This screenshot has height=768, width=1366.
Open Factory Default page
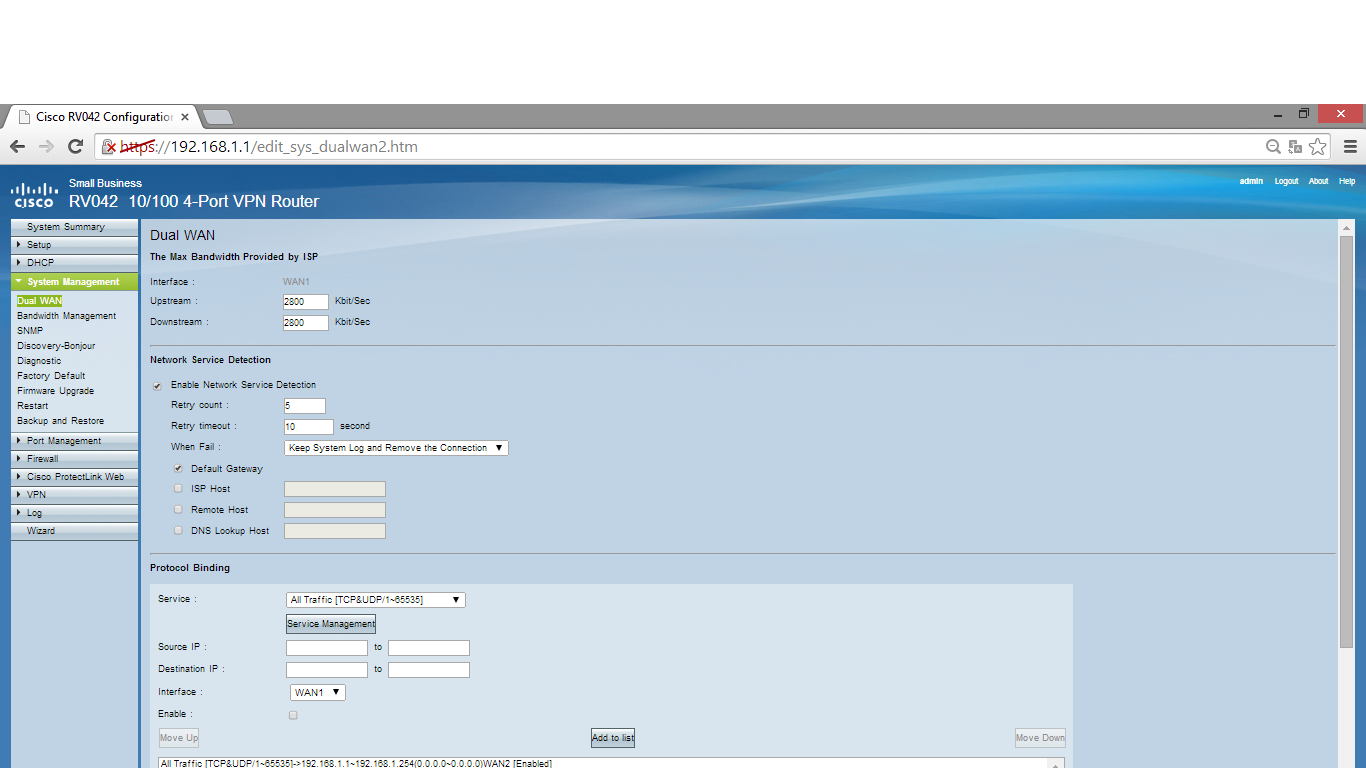51,376
